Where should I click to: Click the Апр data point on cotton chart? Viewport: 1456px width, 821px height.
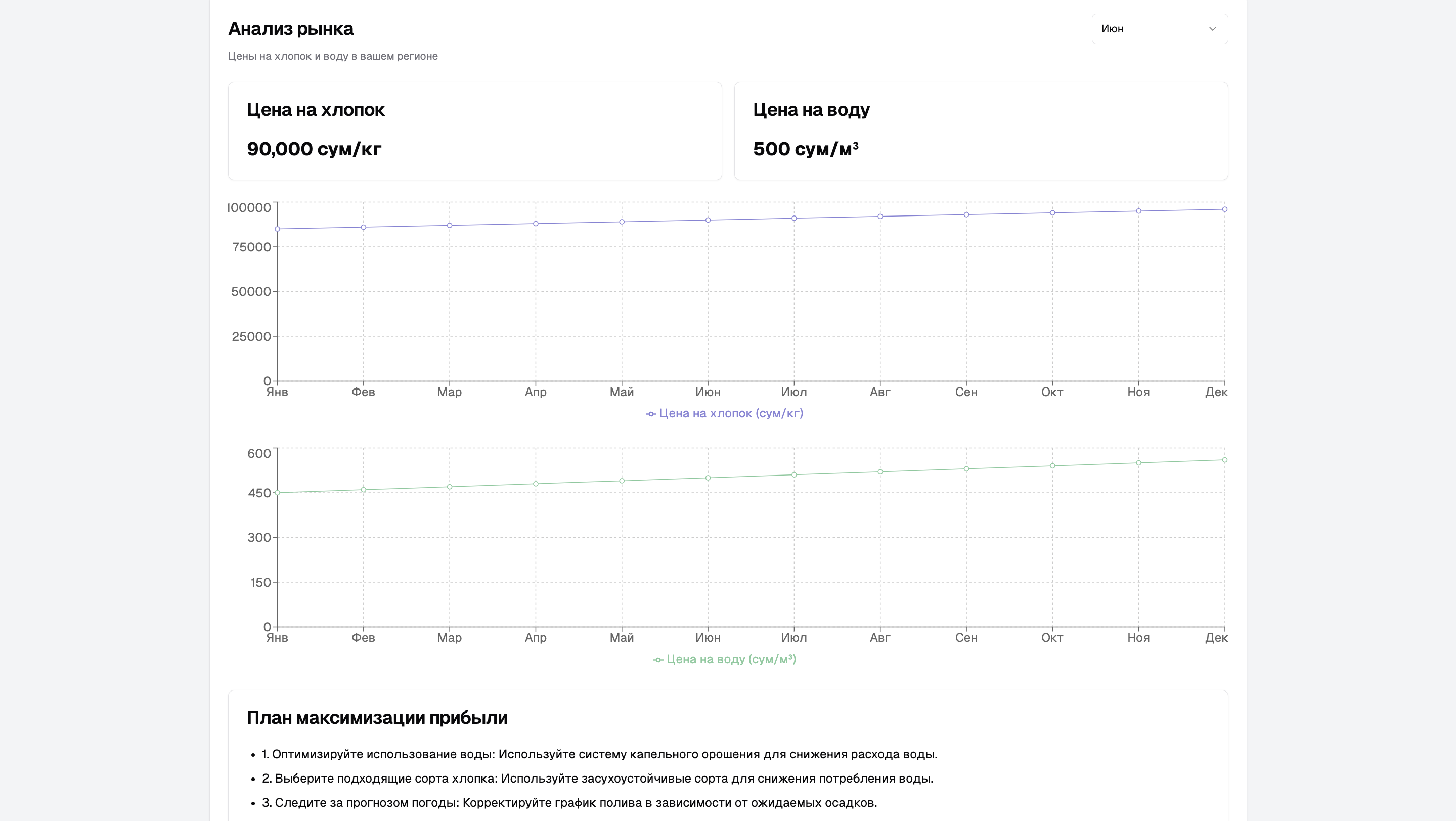point(536,224)
